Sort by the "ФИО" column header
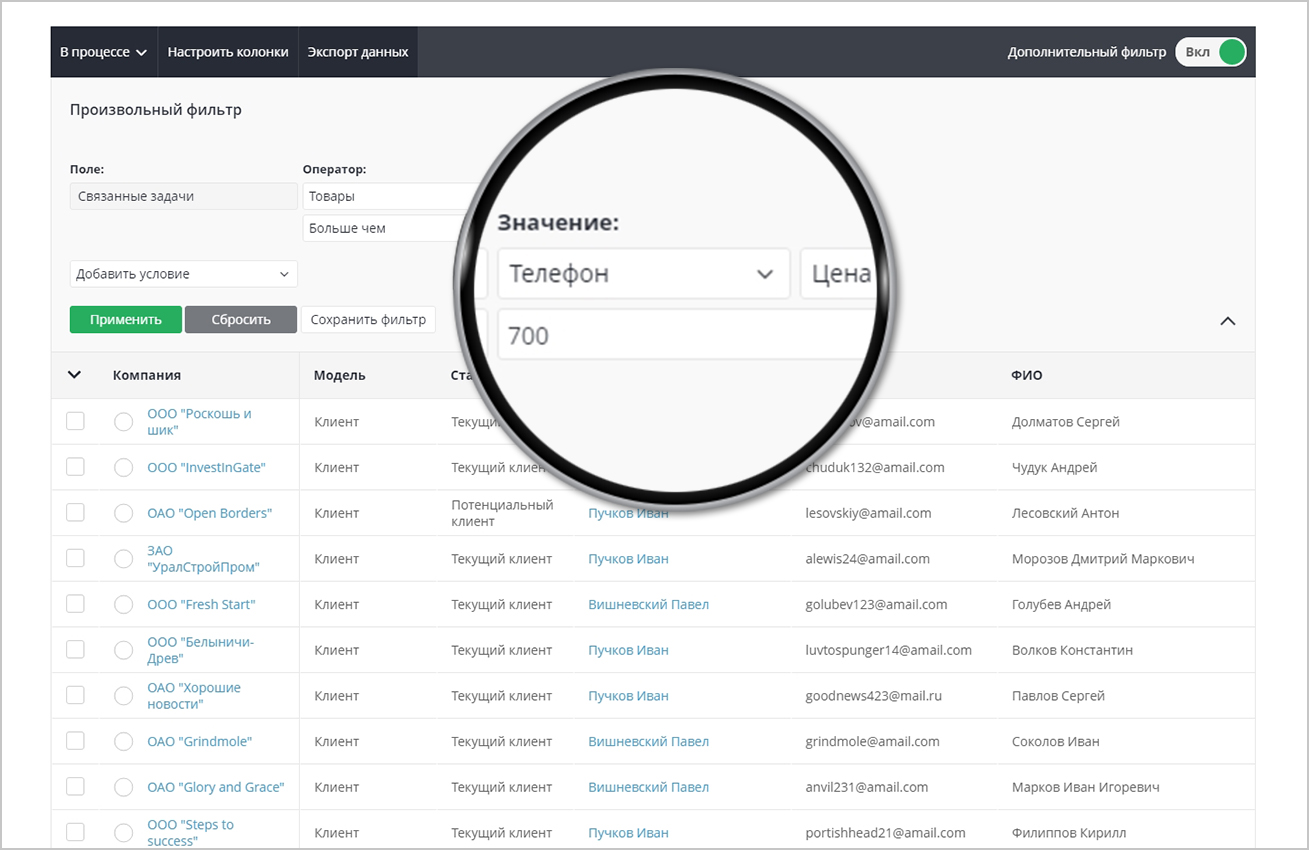Viewport: 1309px width, 850px height. point(1027,375)
